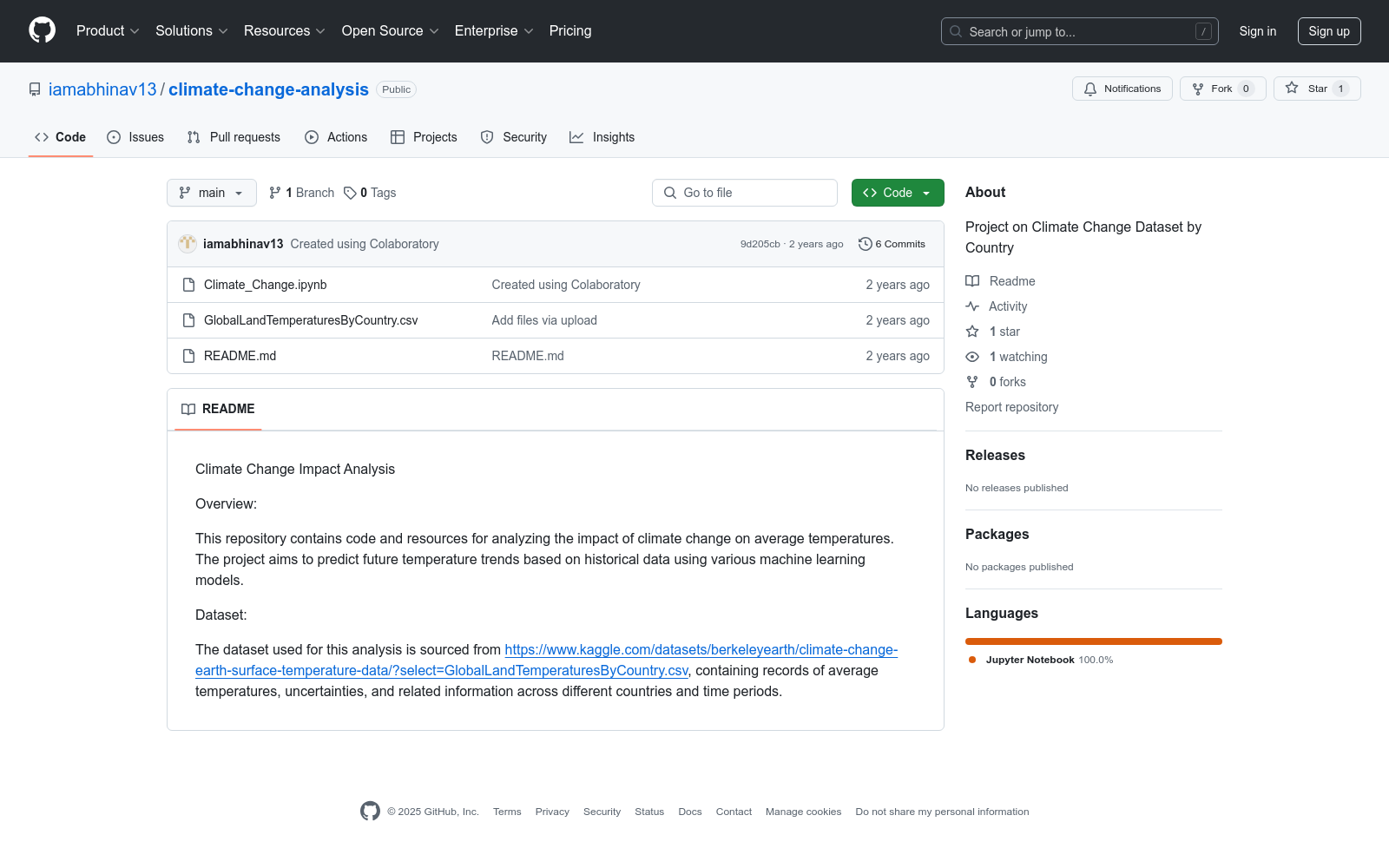
Task: Expand the Product menu
Action: pyautogui.click(x=108, y=31)
